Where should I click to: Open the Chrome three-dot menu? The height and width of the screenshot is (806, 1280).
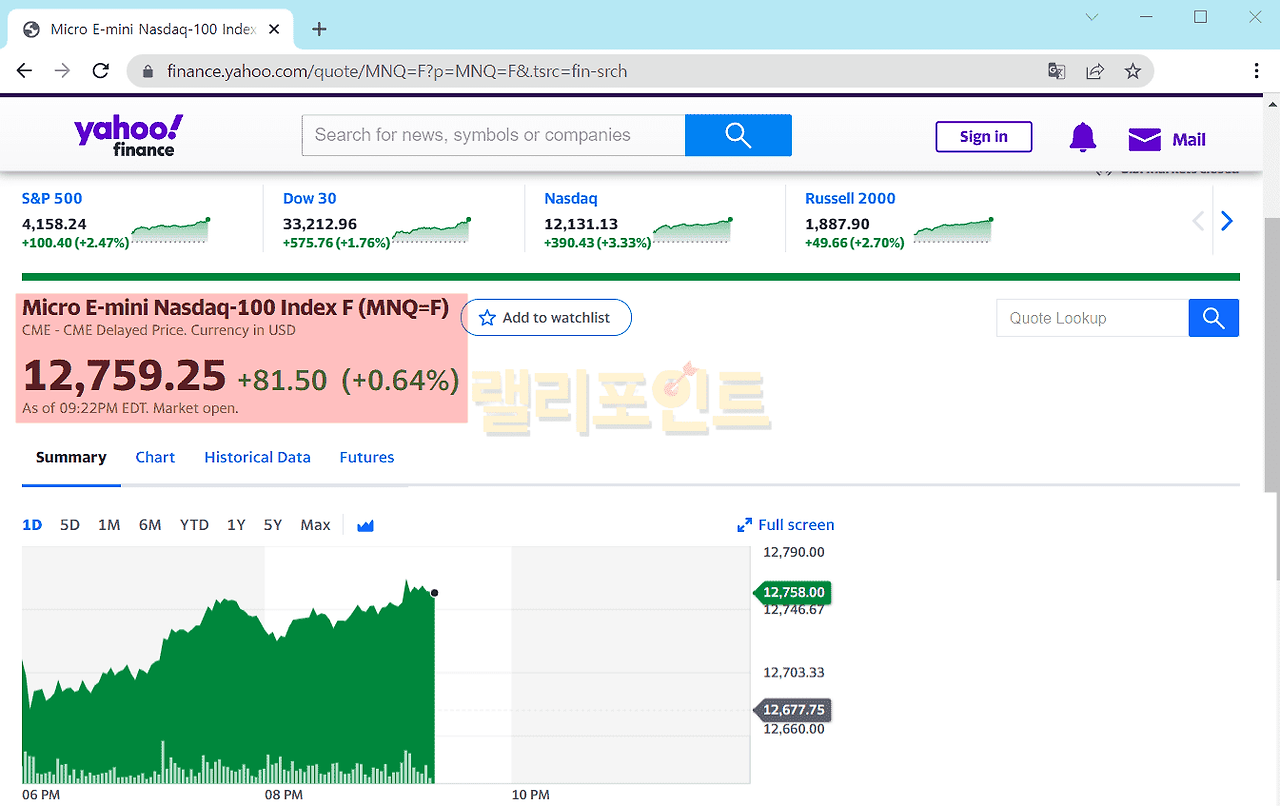[x=1256, y=71]
